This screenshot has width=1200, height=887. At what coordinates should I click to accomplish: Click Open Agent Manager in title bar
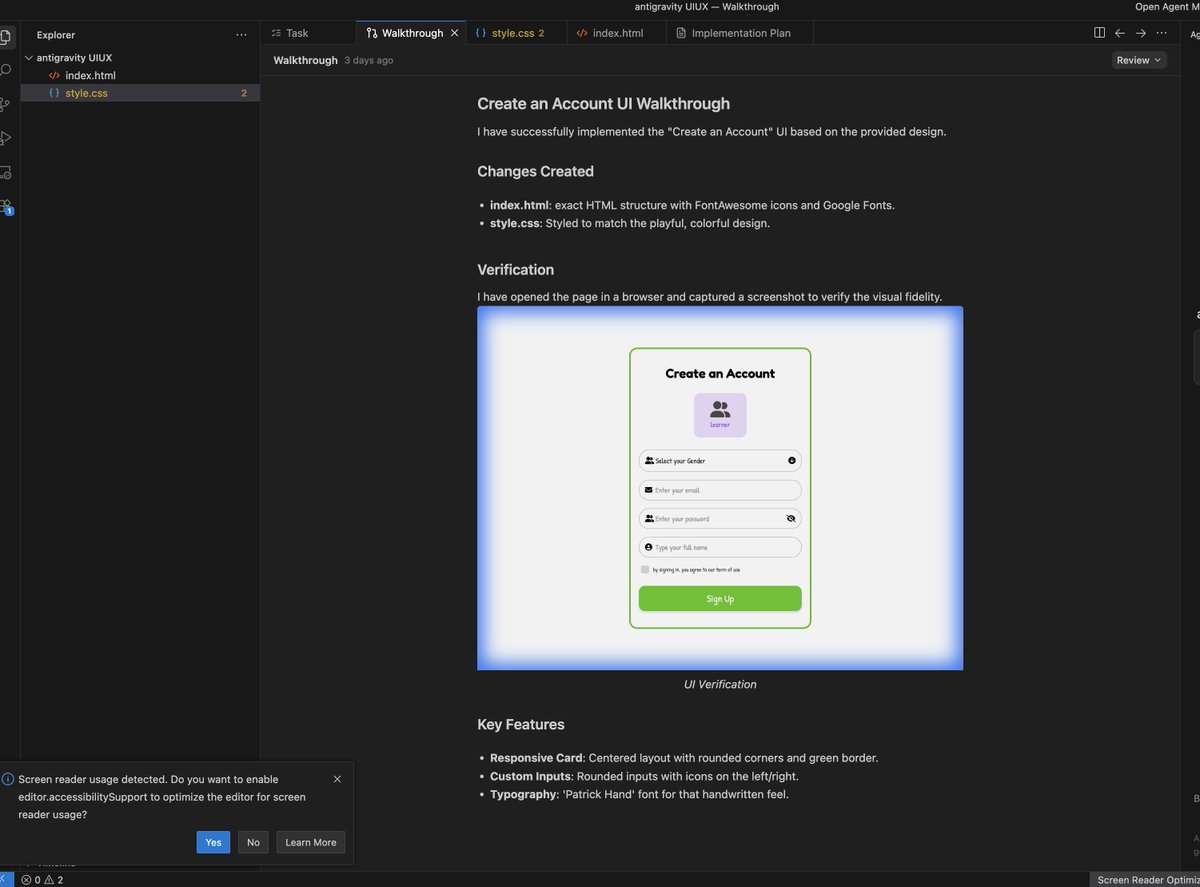coord(1167,7)
